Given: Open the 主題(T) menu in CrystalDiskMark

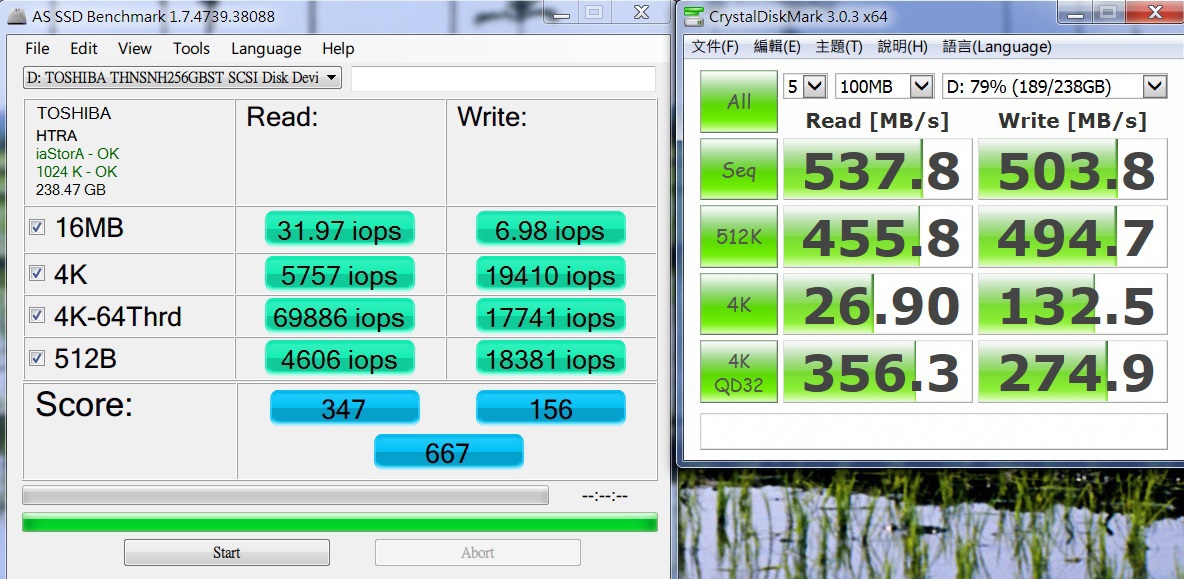Looking at the screenshot, I should 839,47.
